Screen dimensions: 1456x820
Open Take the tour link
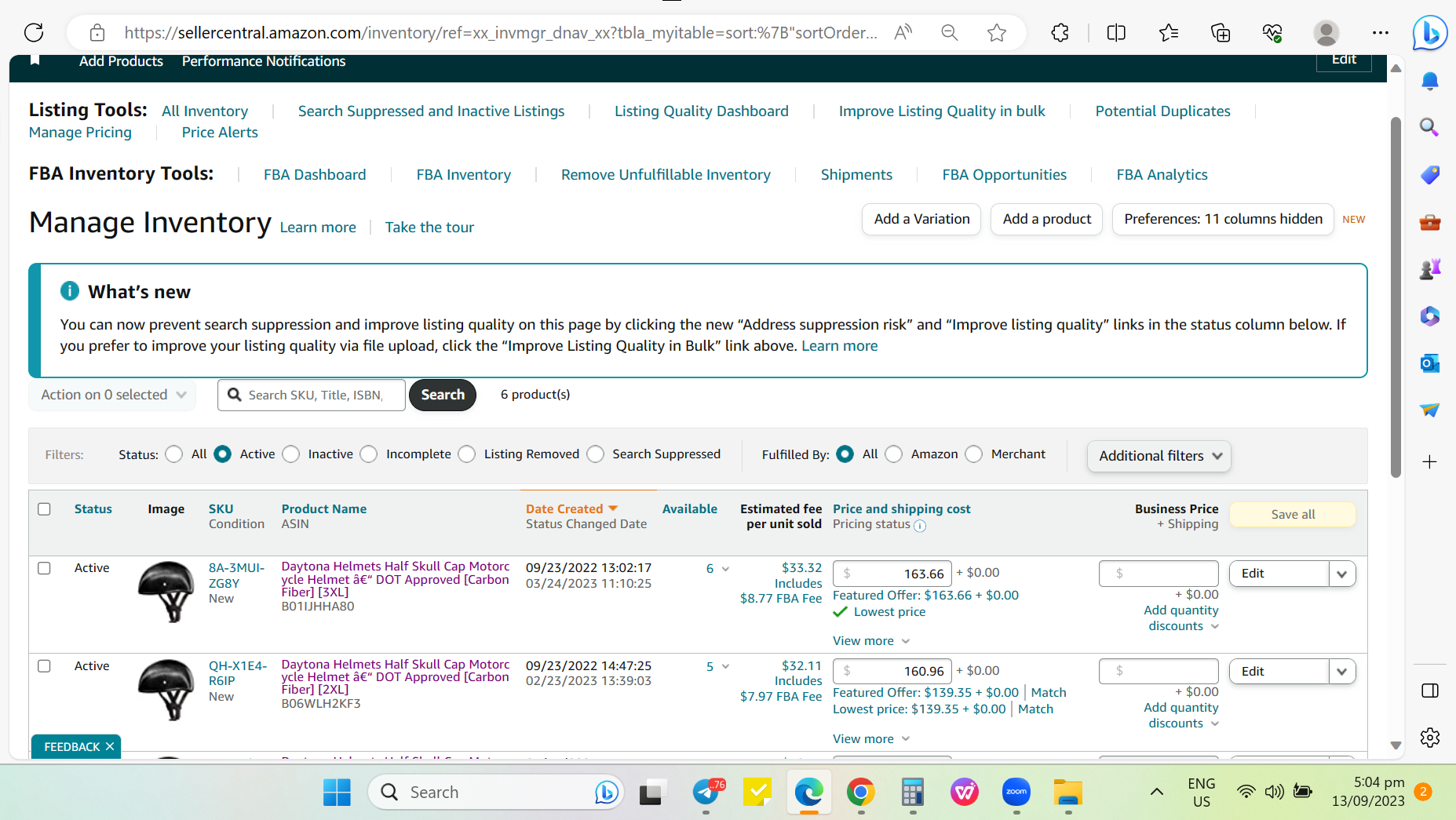429,228
